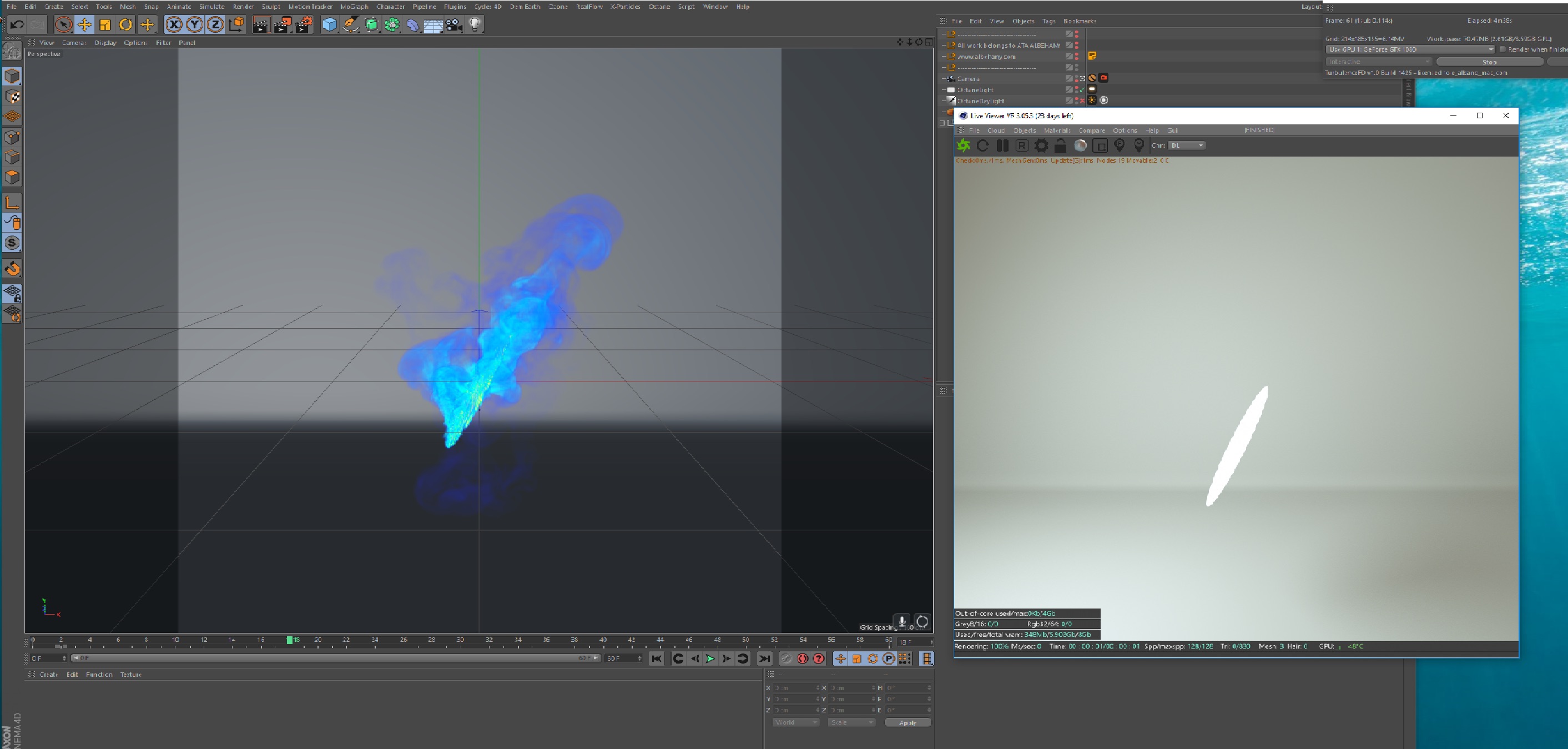Screen dimensions: 1568x749
Task: Pause rendering in Live Viewer
Action: pos(1002,145)
